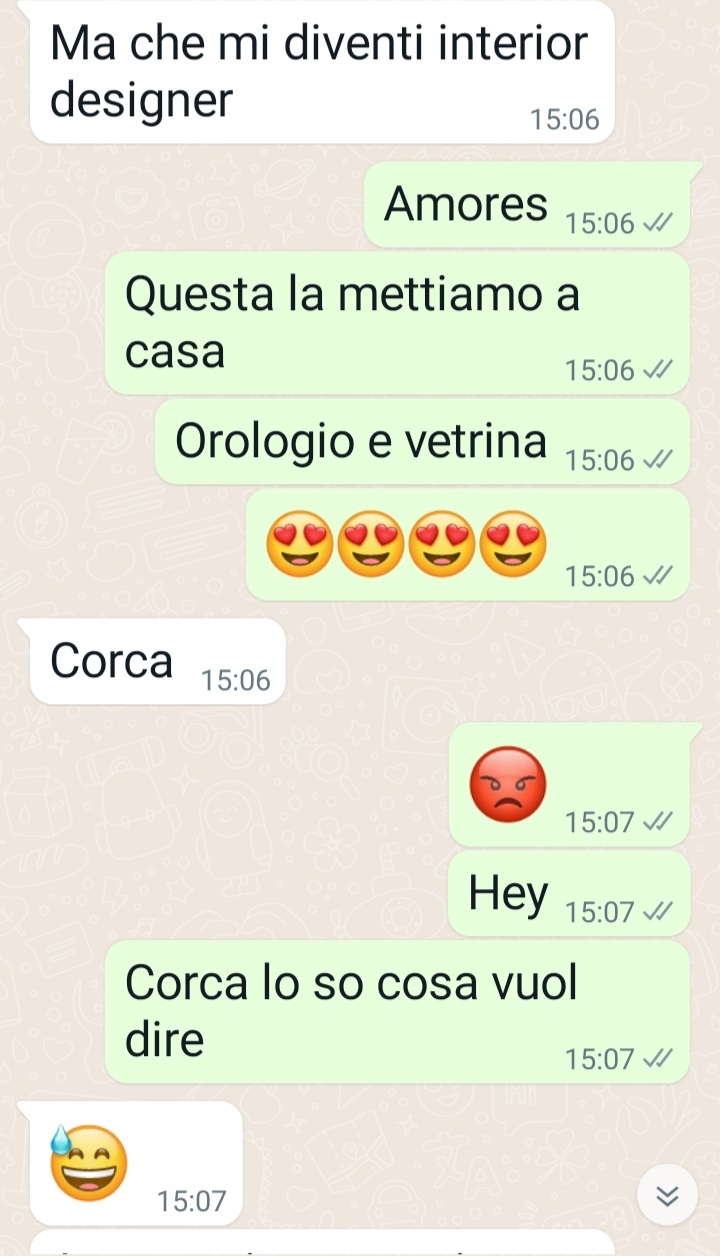
Task: Tap the read receipt ticks next to Hey
Action: click(658, 912)
